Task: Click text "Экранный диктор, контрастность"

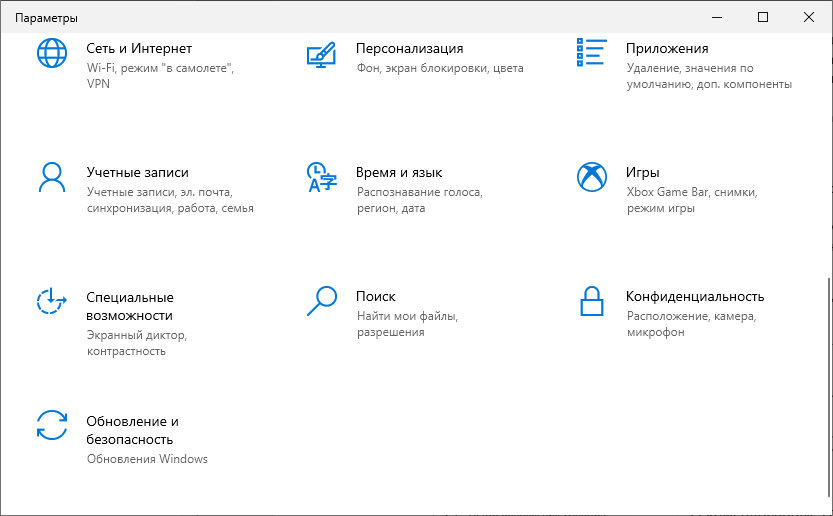Action: tap(137, 343)
